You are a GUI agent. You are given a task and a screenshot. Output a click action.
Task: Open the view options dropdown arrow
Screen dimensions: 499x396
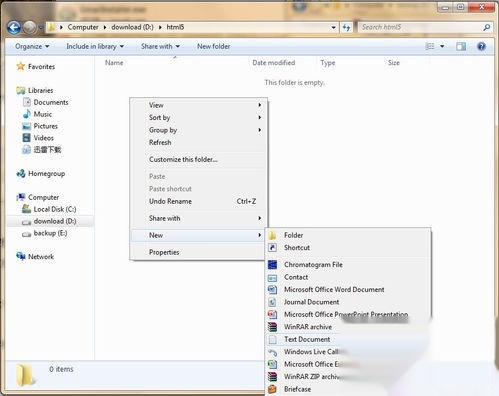coord(442,46)
